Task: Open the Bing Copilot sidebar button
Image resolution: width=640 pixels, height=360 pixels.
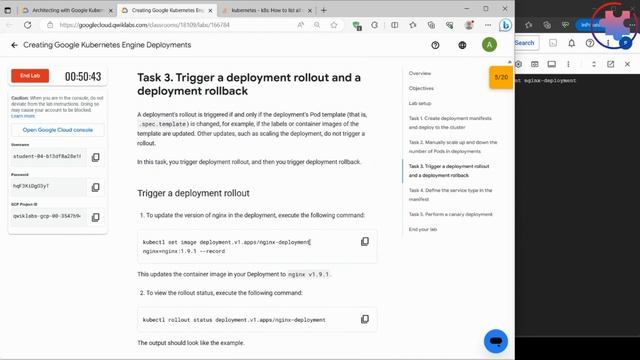Action: [x=505, y=25]
